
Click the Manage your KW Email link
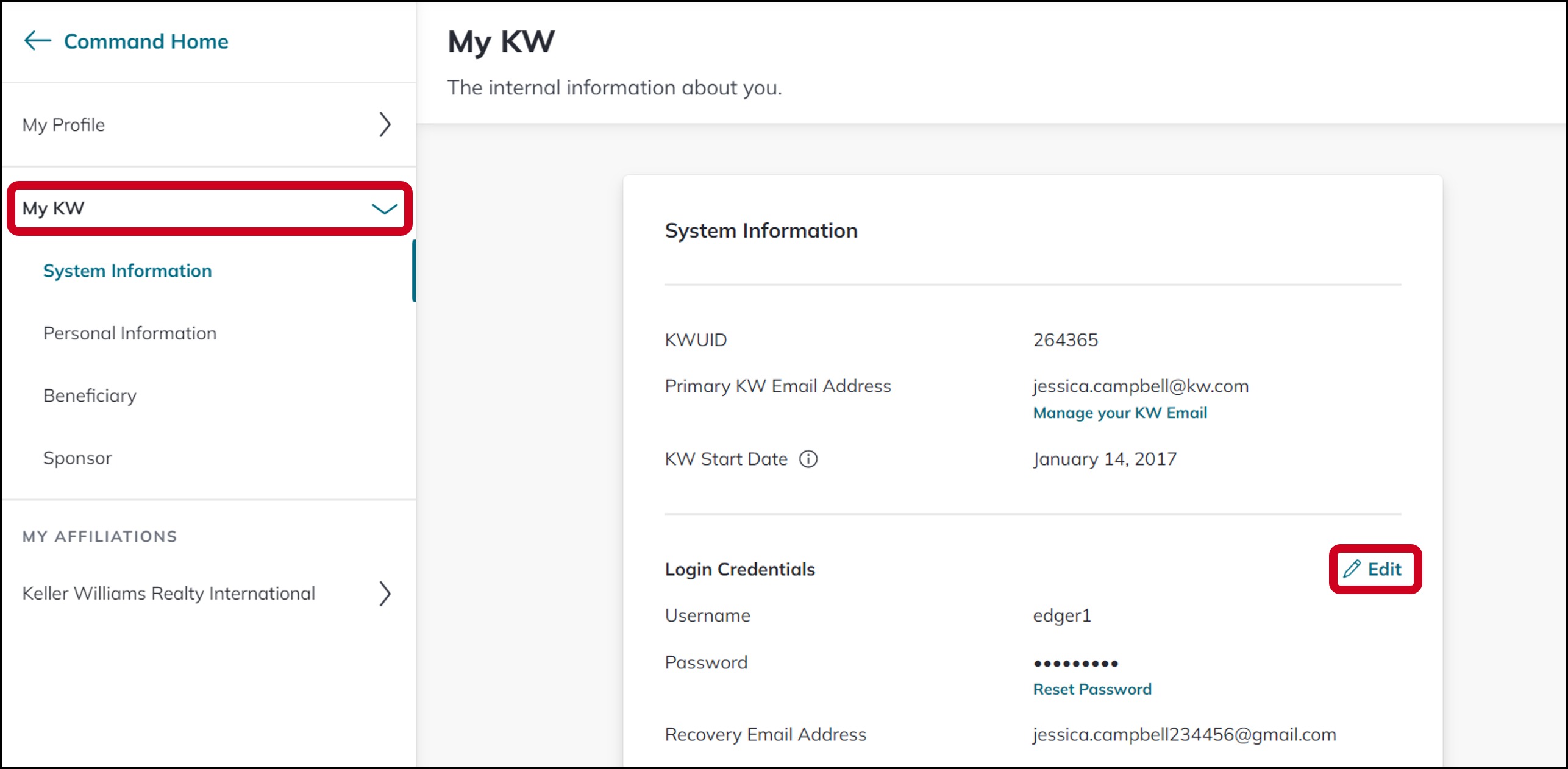pos(1120,413)
